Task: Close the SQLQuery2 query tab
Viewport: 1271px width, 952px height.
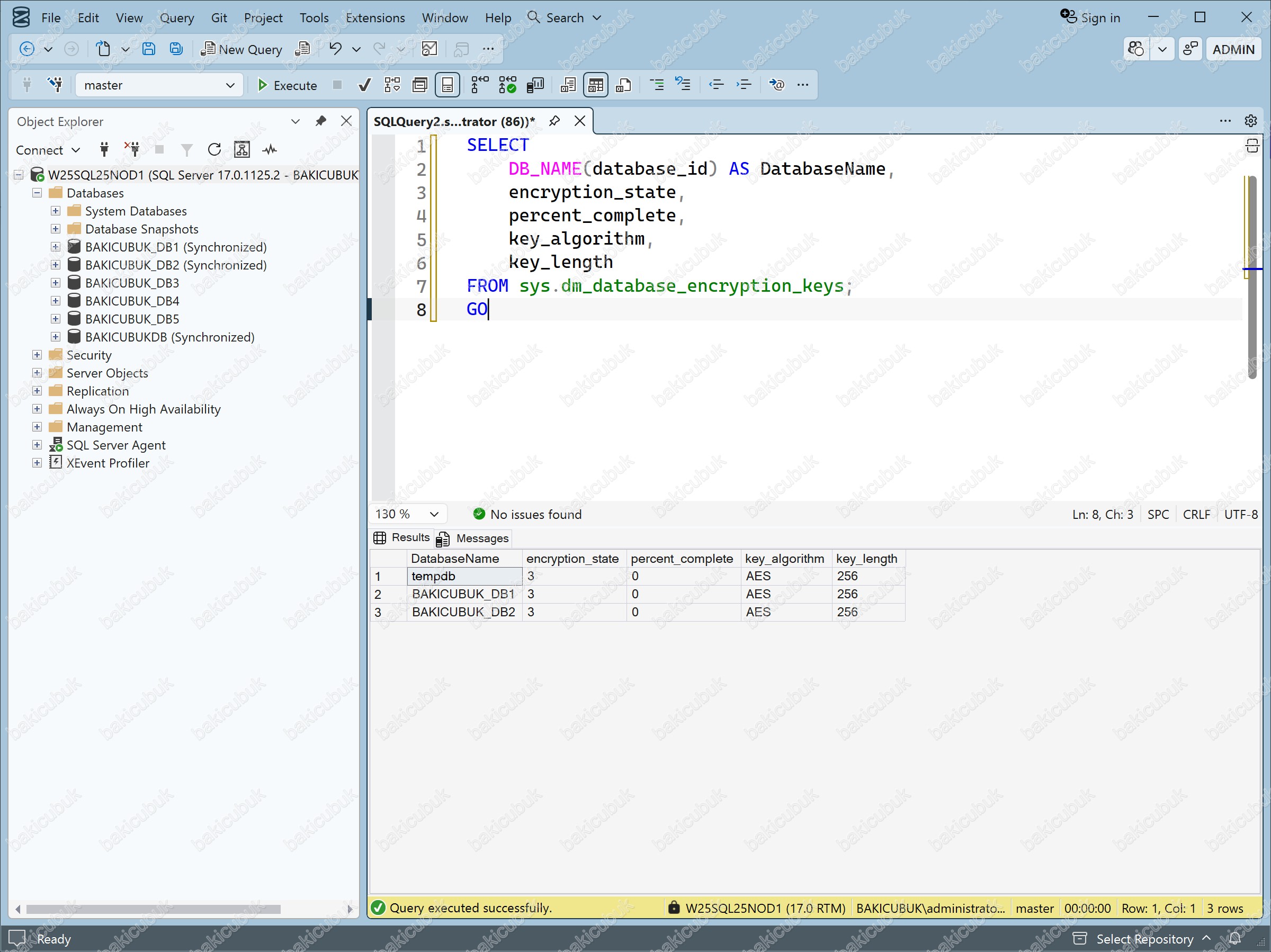Action: pos(580,121)
